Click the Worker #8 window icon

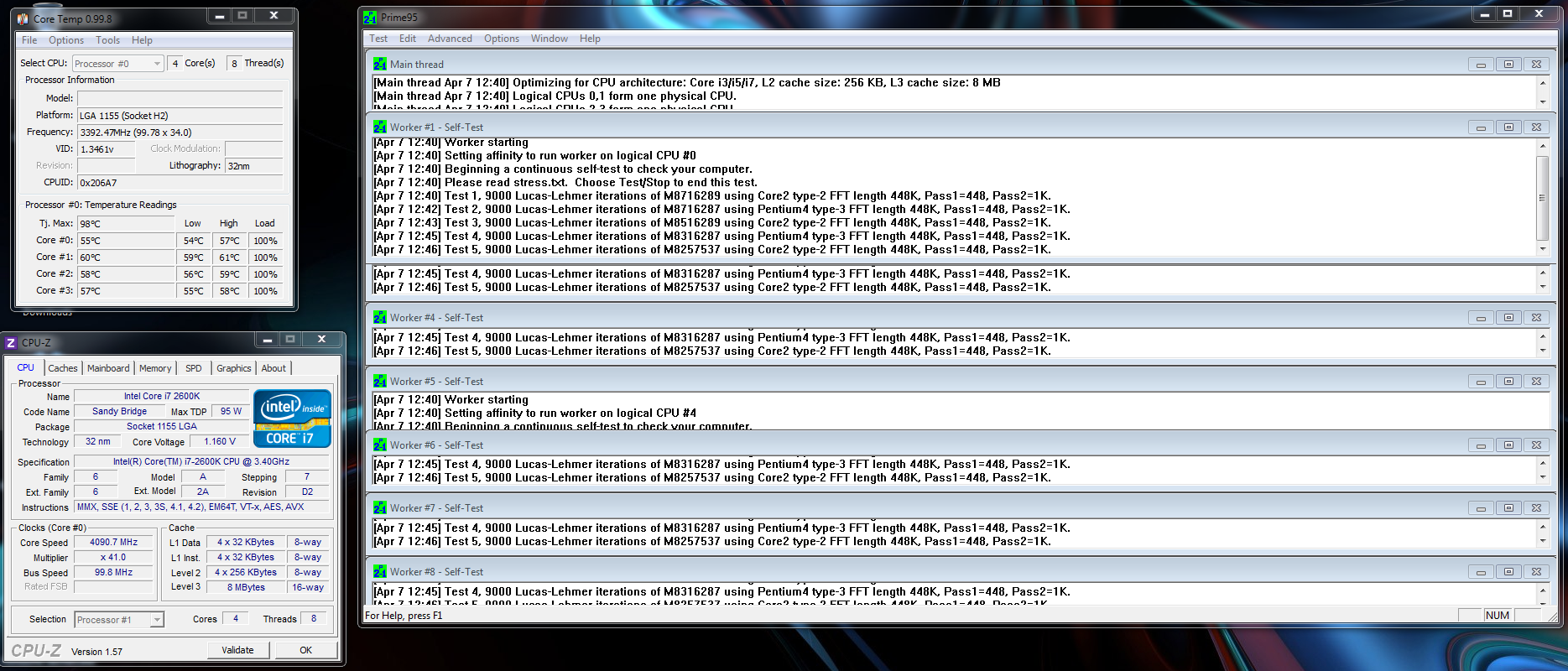click(x=380, y=572)
